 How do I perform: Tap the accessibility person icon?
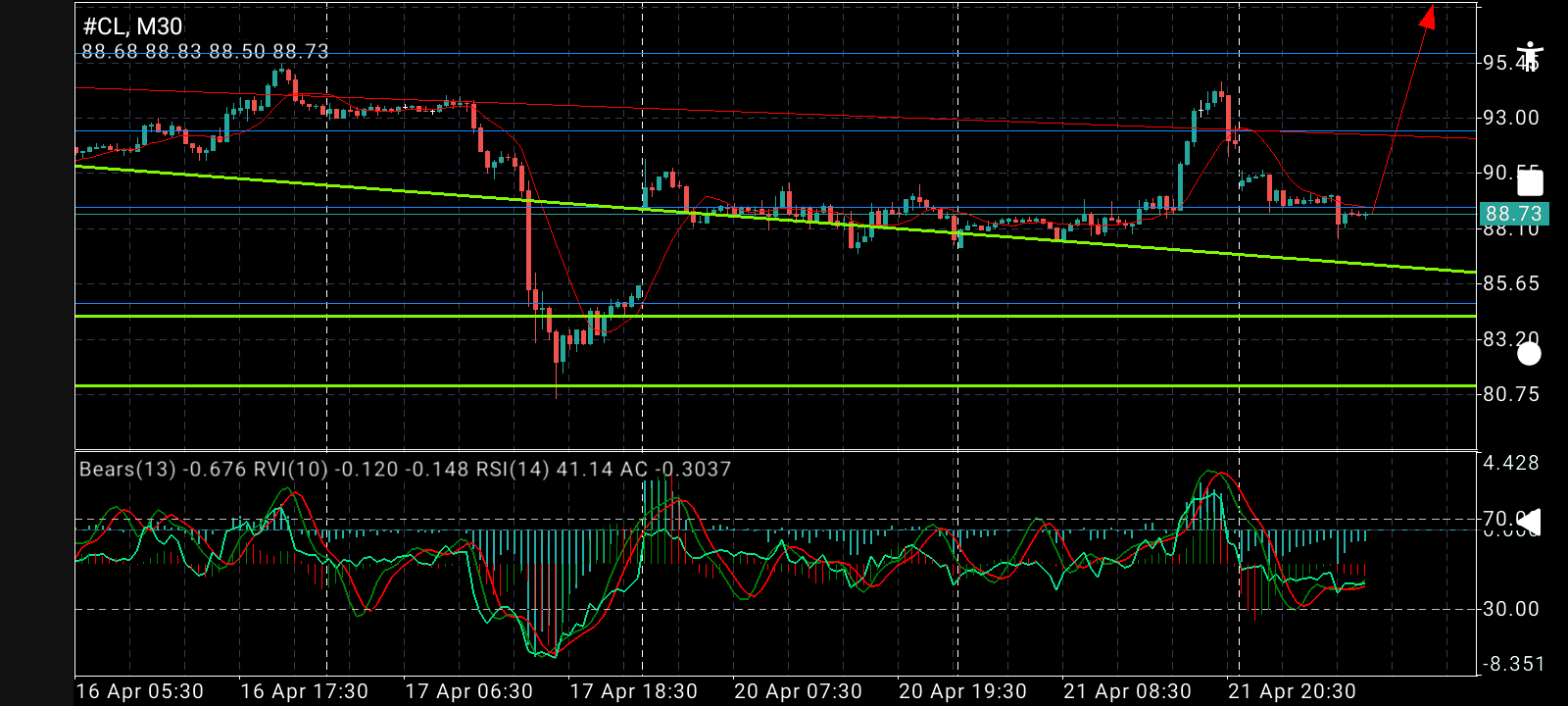pos(1530,56)
